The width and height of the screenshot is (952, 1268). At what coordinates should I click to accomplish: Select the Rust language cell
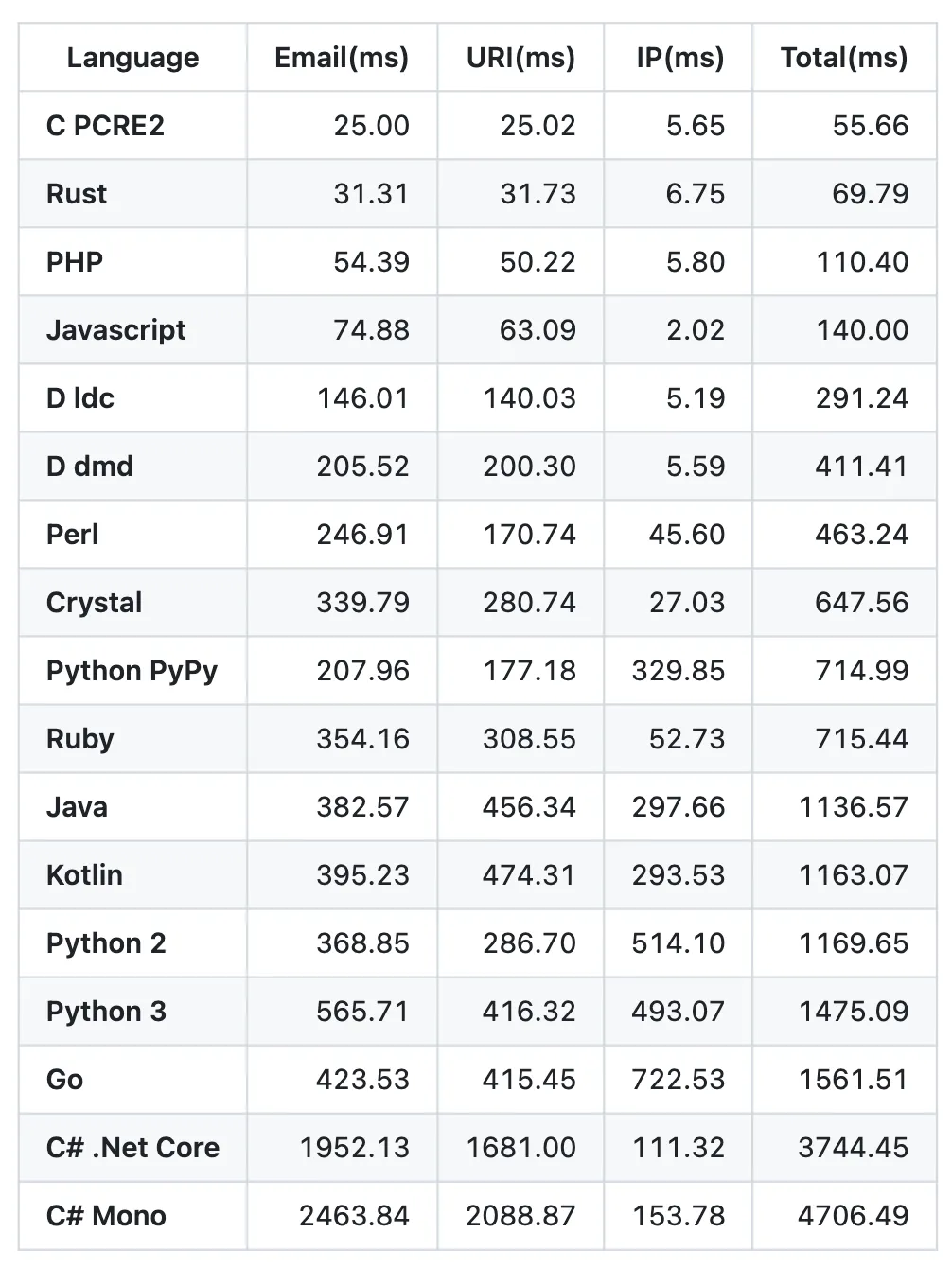pos(77,194)
